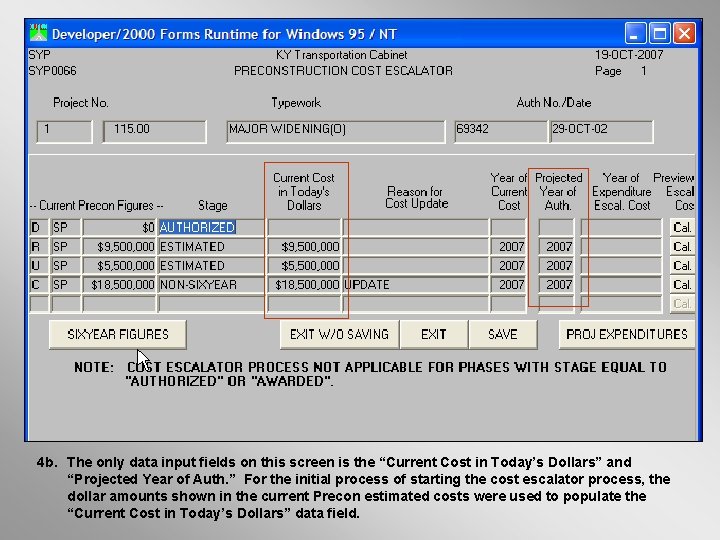Click Cal. button in the R phase row
Viewport: 720px width, 540px height.
[682, 247]
